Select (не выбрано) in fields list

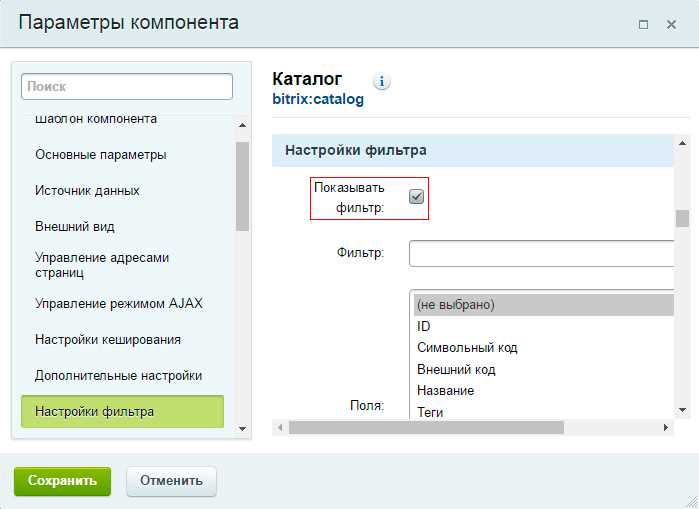coord(544,305)
